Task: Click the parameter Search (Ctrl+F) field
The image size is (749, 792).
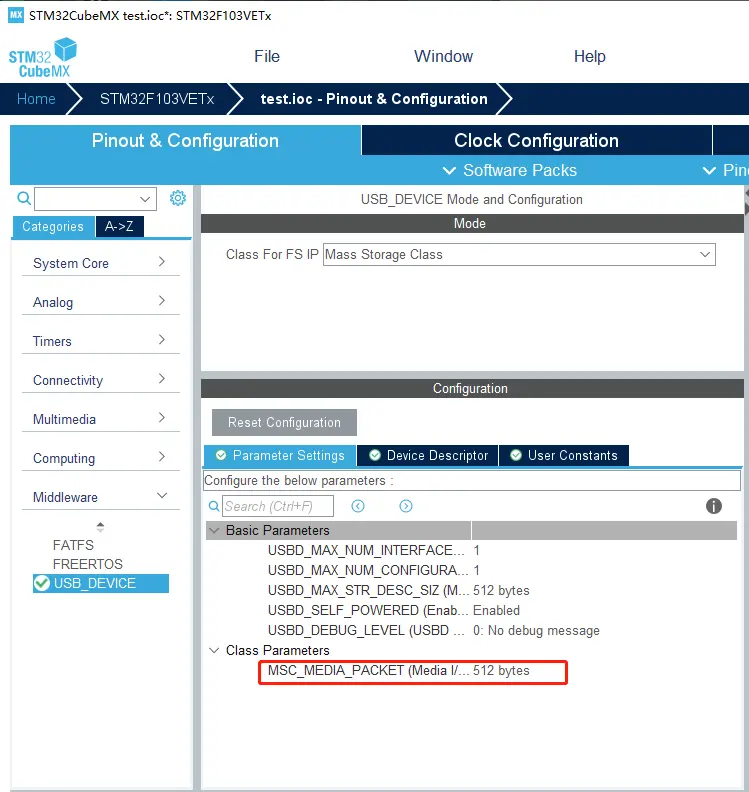Action: tap(278, 506)
